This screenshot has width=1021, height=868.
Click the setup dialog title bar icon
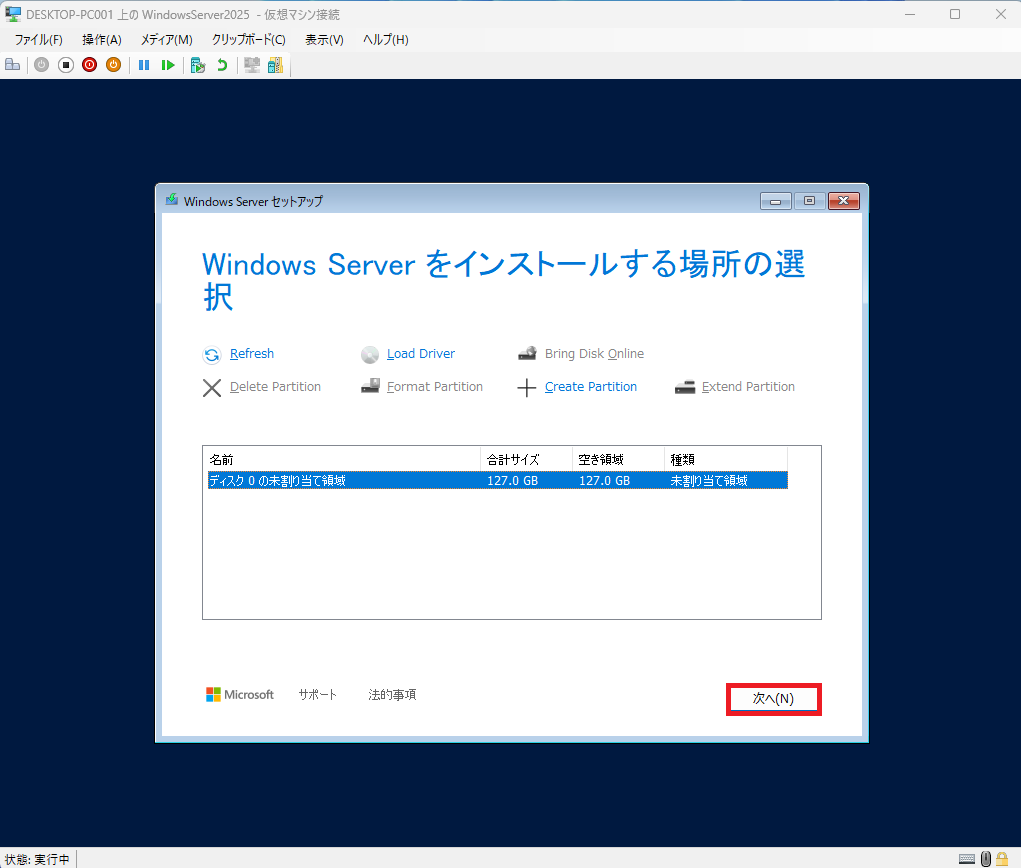[172, 200]
